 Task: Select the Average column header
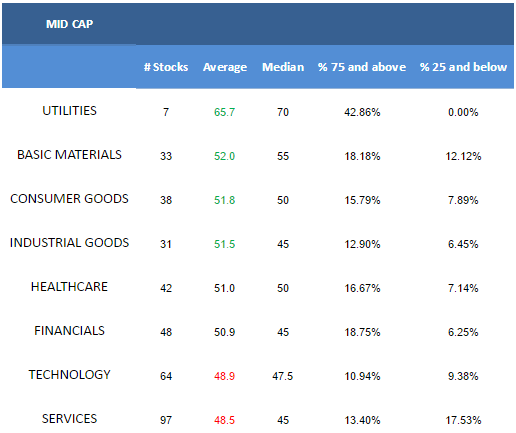click(225, 67)
